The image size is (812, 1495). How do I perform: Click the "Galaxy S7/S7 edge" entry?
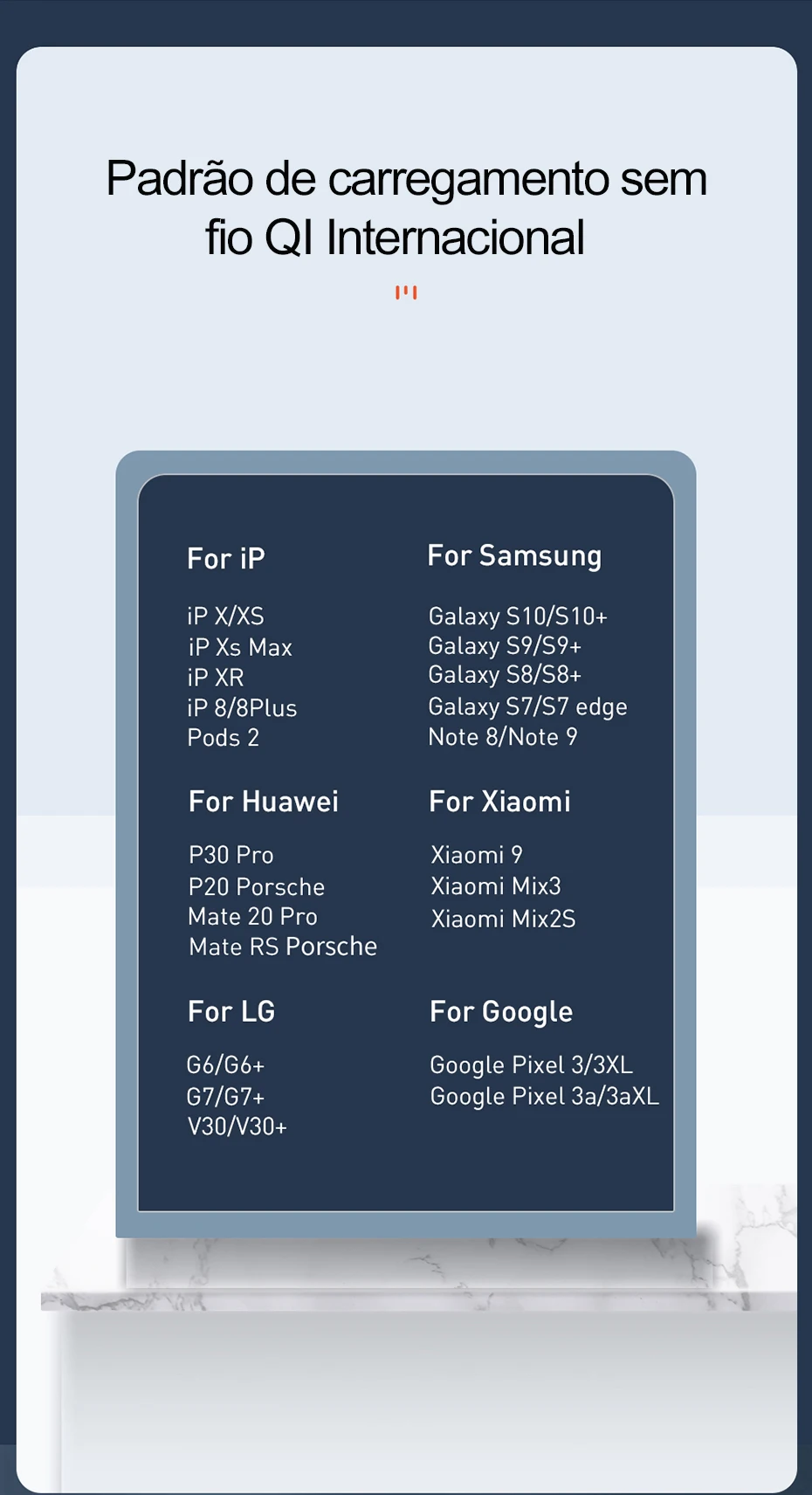pos(527,706)
